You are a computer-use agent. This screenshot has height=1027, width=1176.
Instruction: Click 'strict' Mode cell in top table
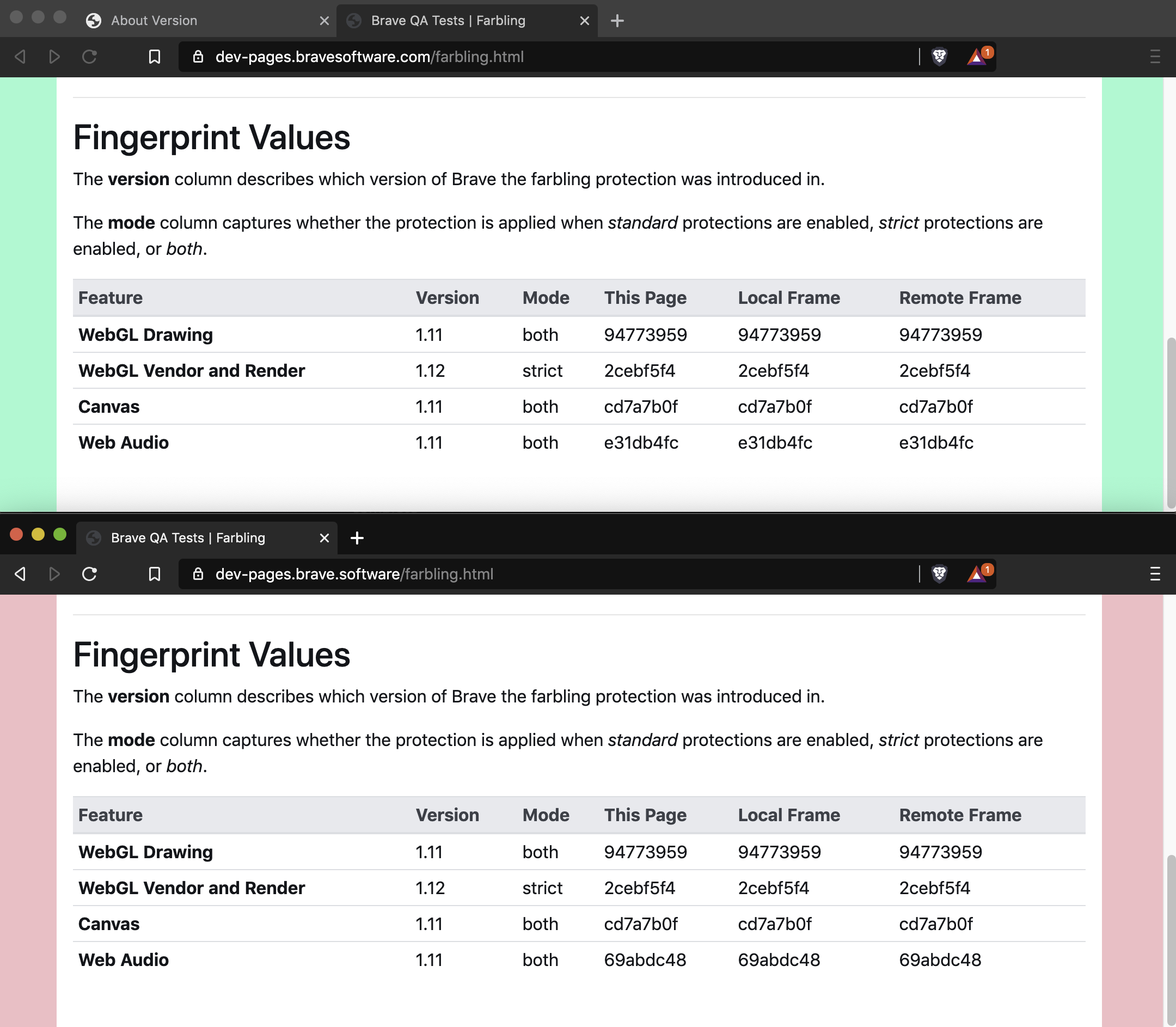click(x=542, y=371)
